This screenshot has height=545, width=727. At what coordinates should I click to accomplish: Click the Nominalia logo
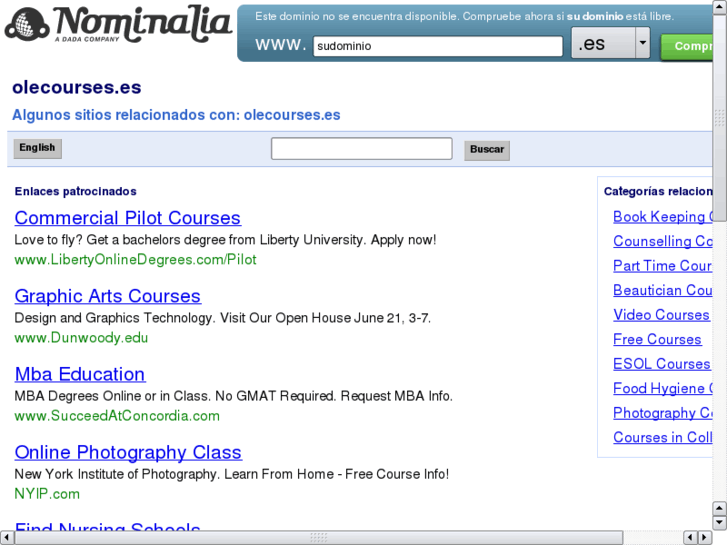[118, 25]
